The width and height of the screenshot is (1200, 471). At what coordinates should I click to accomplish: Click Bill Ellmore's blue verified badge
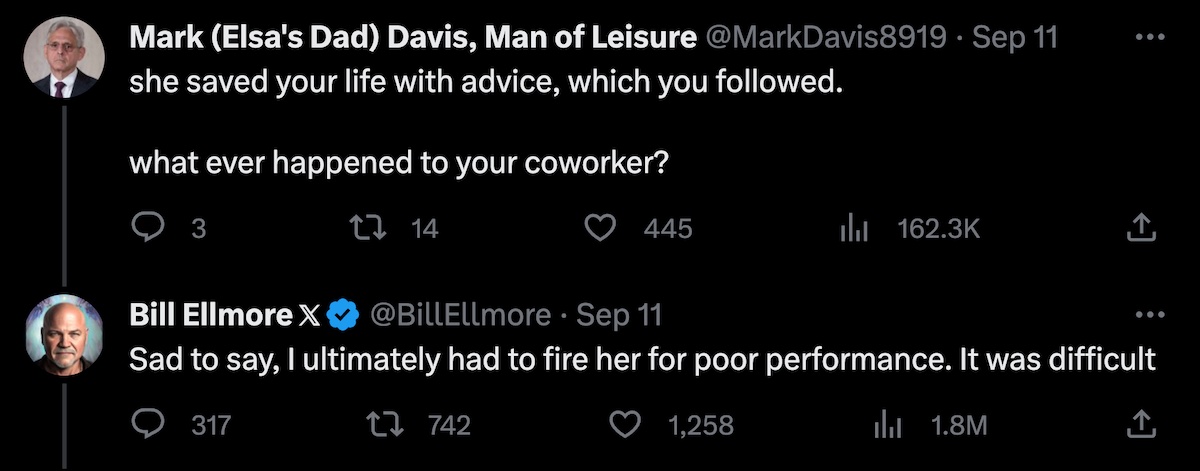click(x=345, y=315)
